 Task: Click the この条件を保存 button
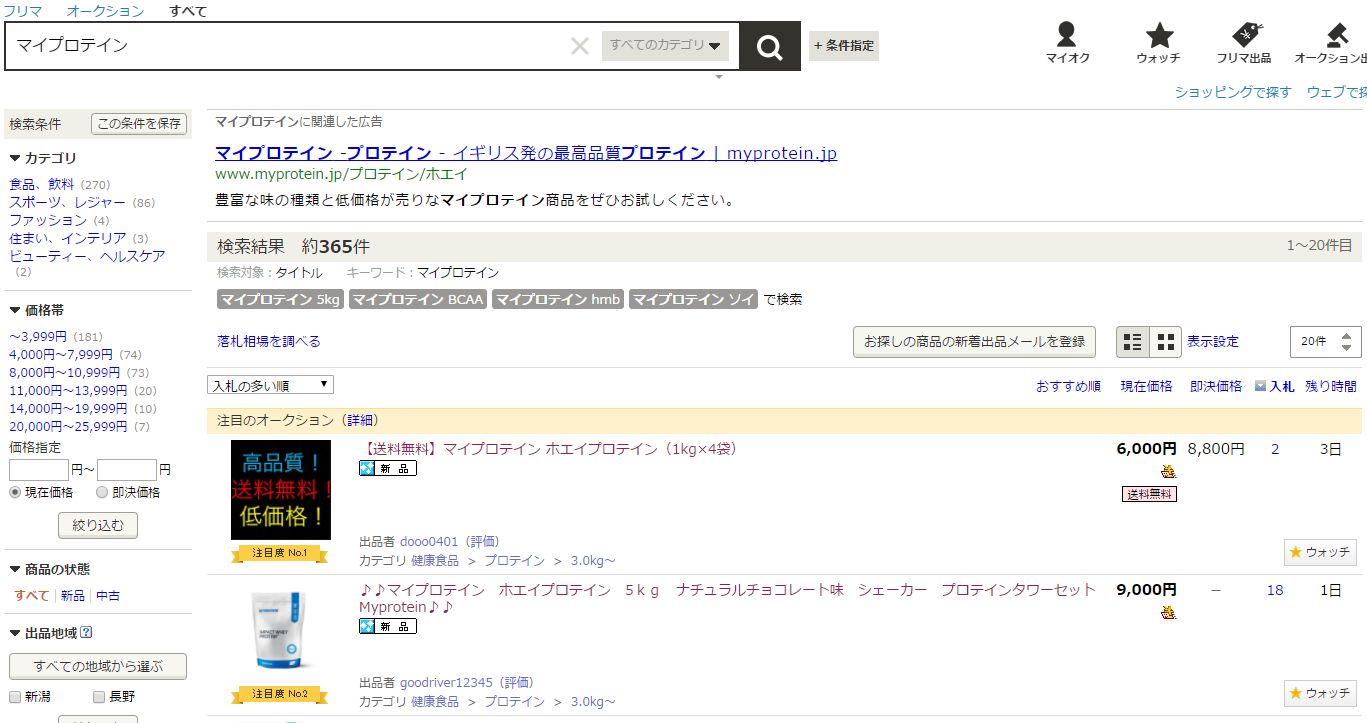click(x=139, y=124)
